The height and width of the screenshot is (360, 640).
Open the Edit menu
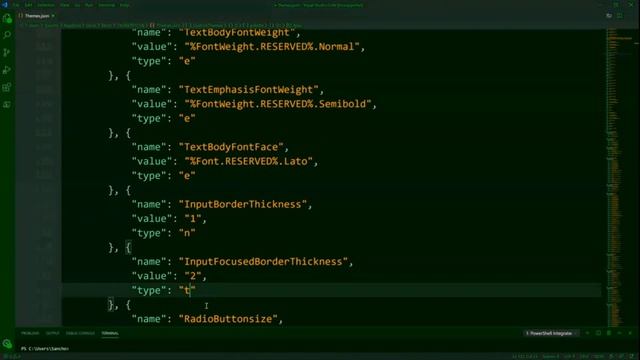pos(29,5)
